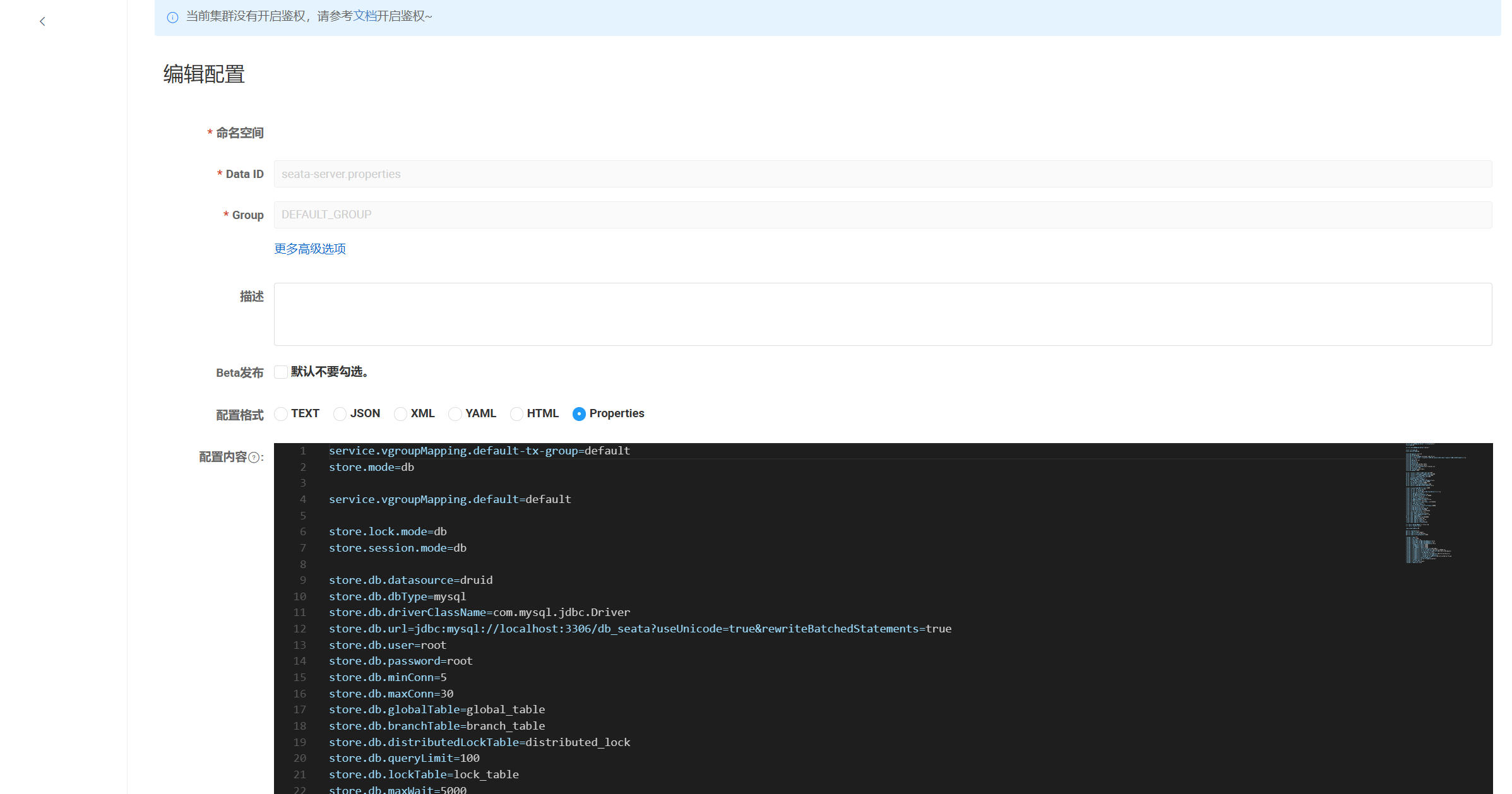Select the HTML format radio button
1512x794 pixels.
[x=516, y=414]
